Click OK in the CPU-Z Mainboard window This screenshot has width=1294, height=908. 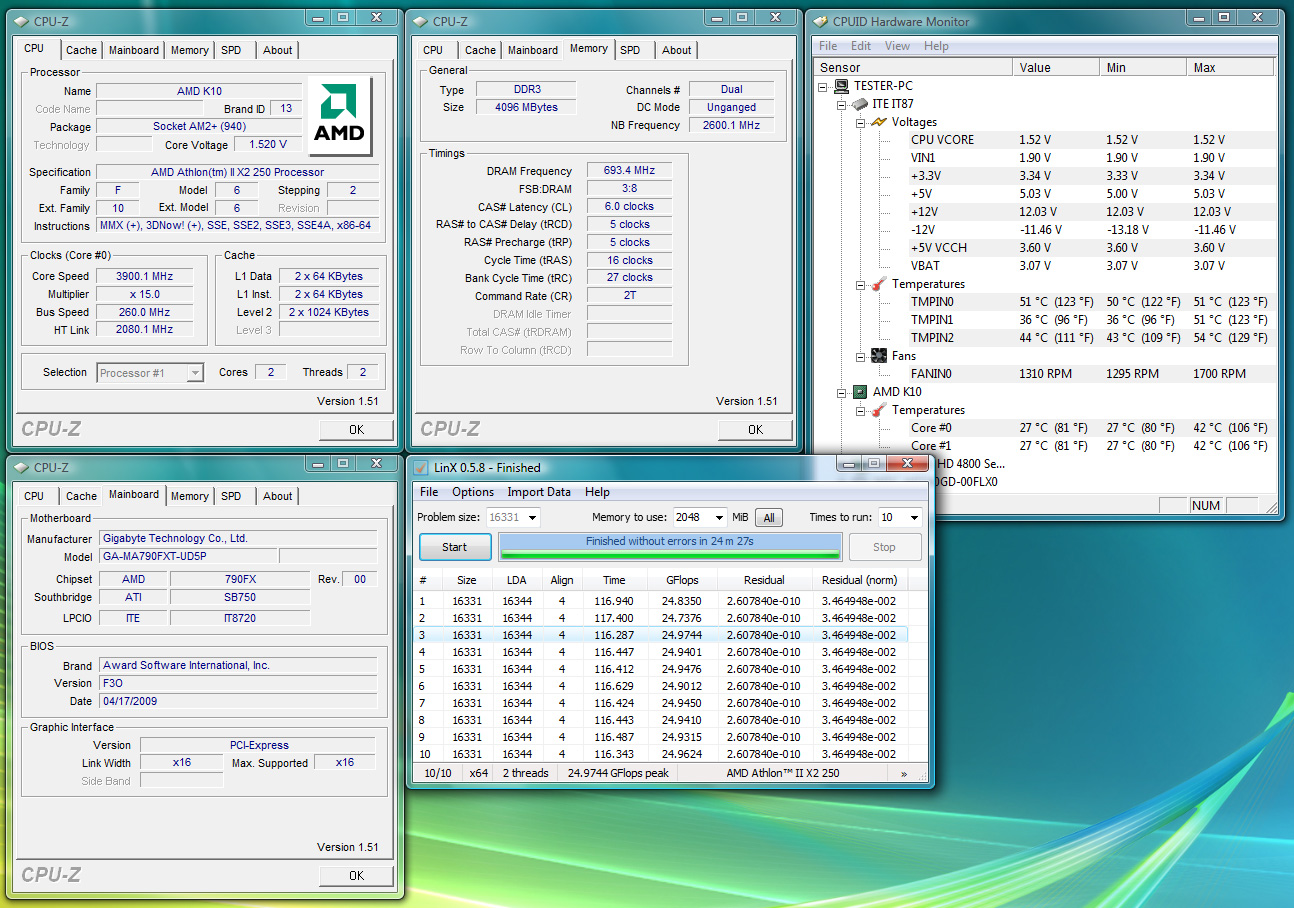pyautogui.click(x=356, y=876)
